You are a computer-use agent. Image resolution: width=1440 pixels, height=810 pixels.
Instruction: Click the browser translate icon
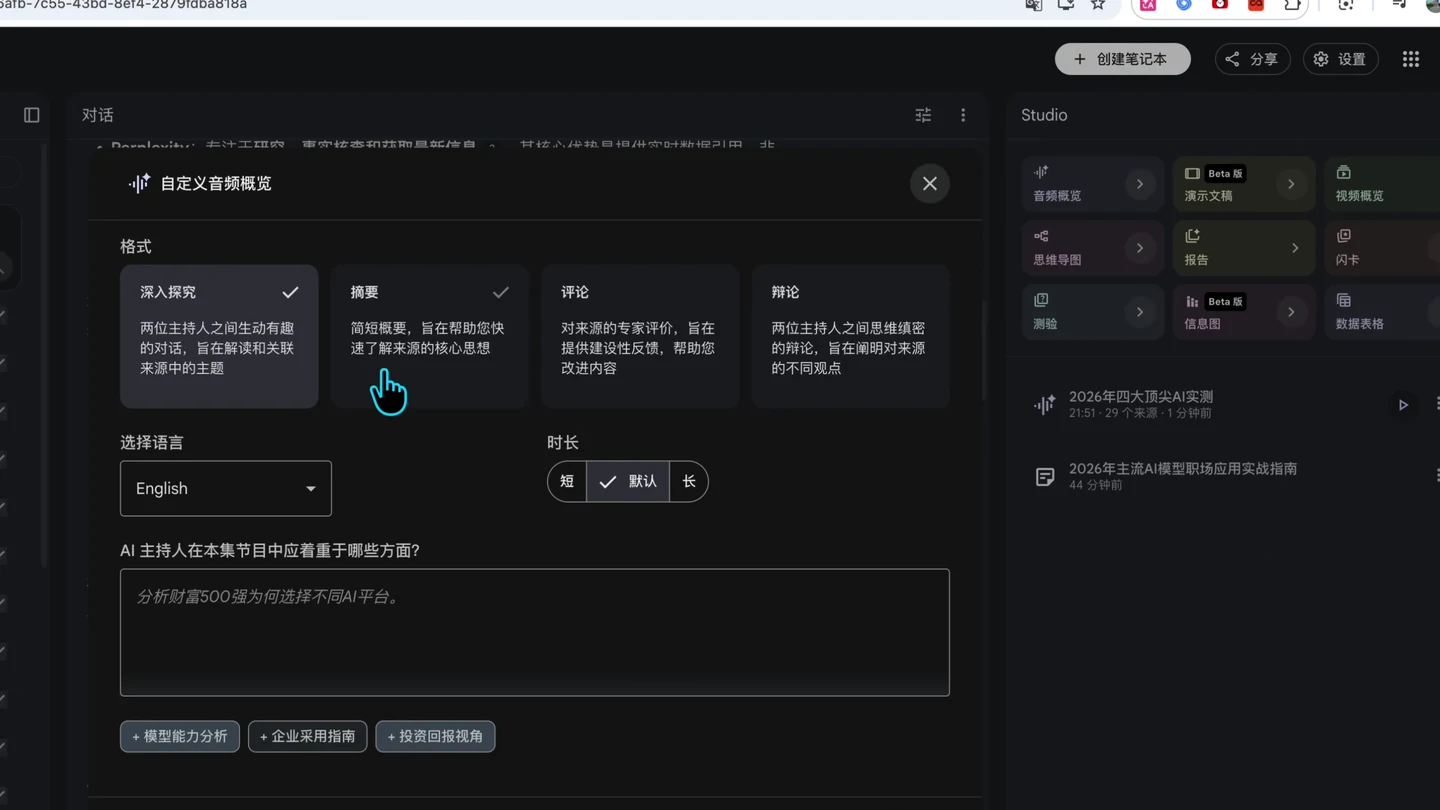tap(1033, 5)
